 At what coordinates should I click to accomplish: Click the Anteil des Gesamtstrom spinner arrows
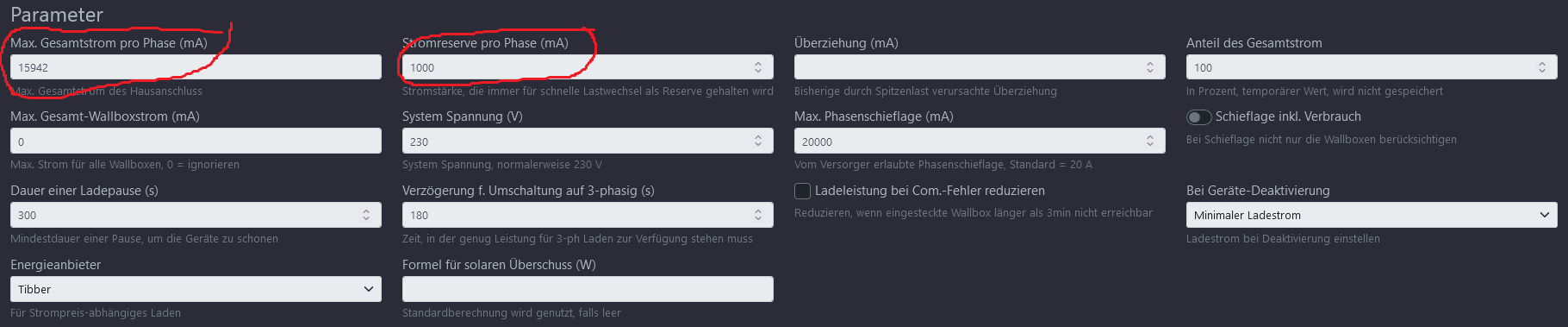[x=1542, y=67]
